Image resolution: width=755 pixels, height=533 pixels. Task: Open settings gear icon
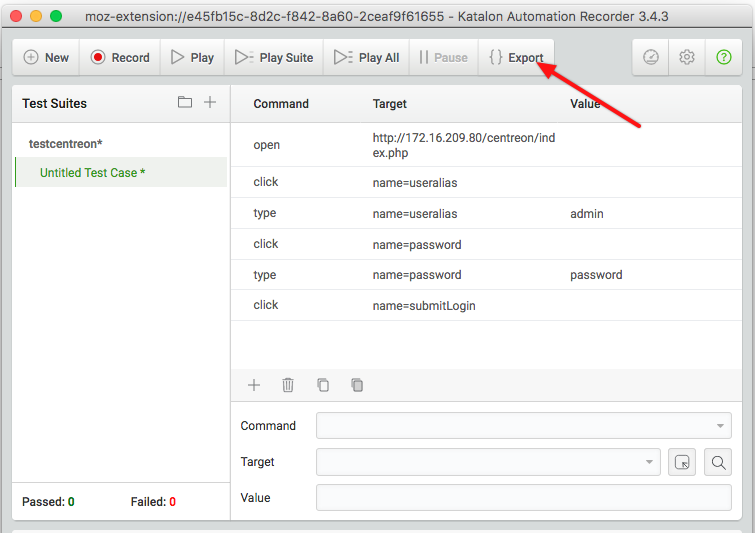687,57
